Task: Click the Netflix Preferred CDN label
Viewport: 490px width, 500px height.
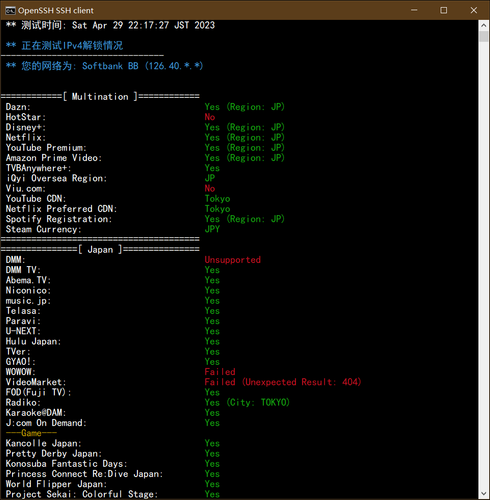Action: click(x=61, y=209)
